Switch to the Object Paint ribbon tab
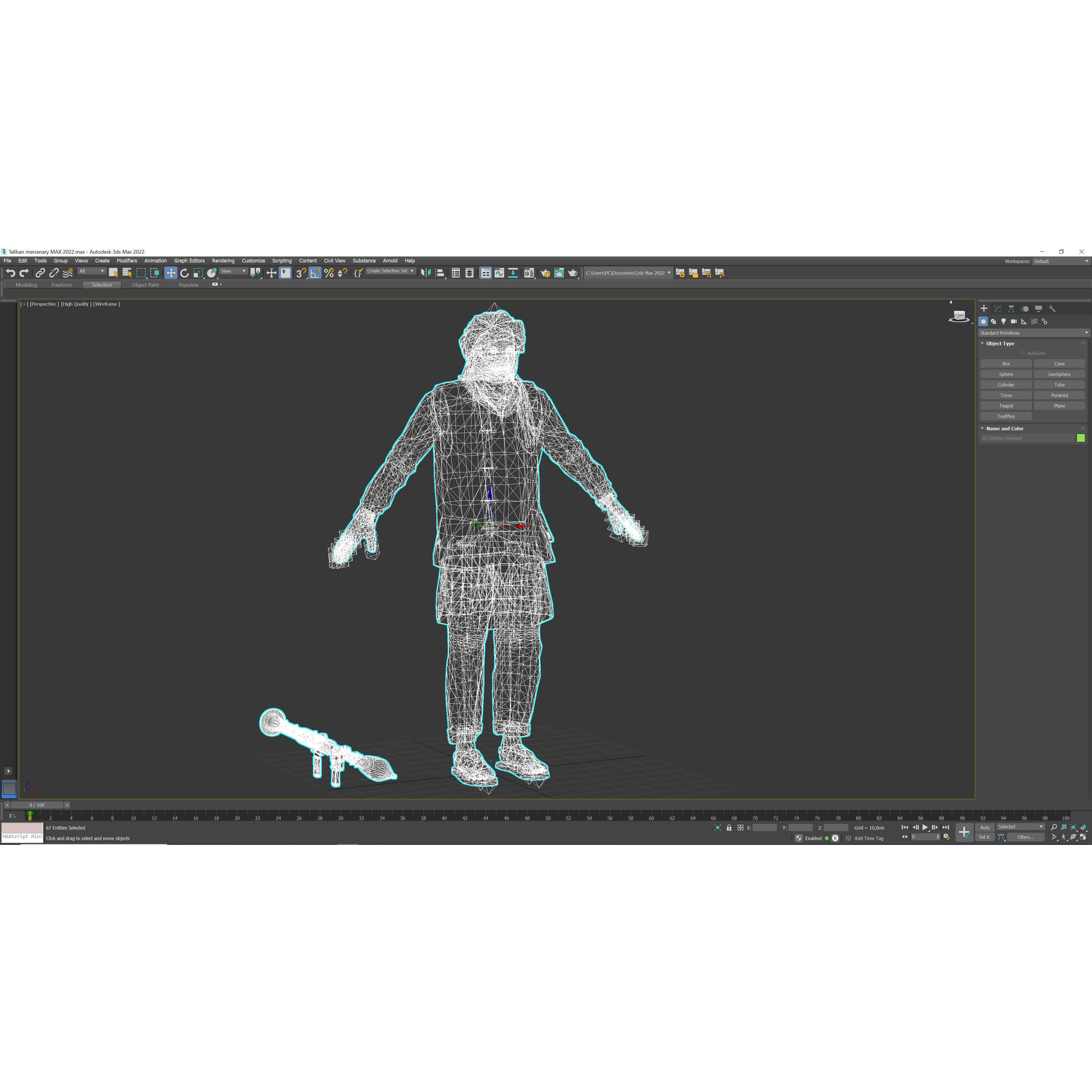This screenshot has height=1092, width=1092. tap(145, 285)
